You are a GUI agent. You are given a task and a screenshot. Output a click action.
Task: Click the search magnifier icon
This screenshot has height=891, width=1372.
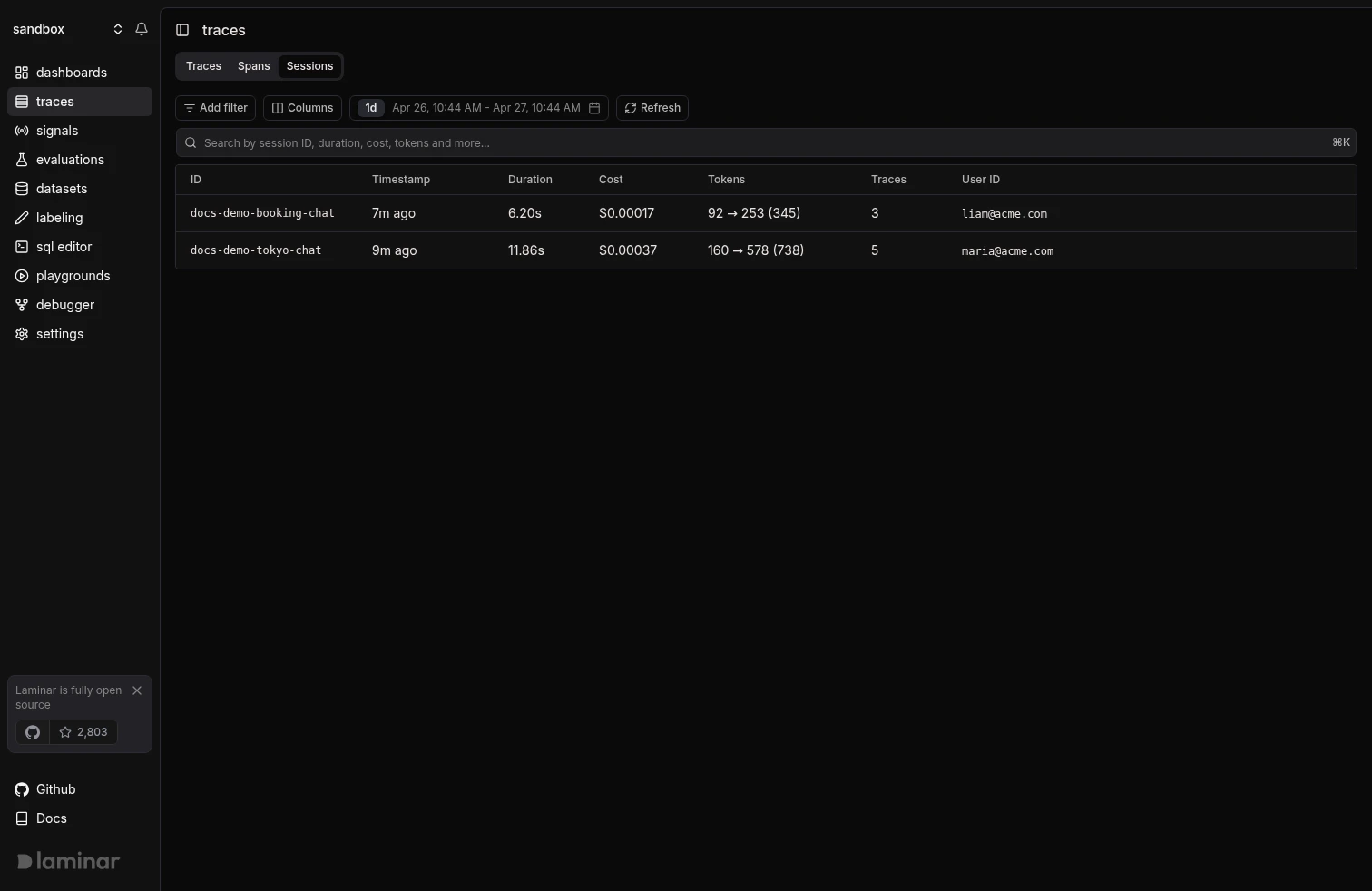[x=191, y=142]
